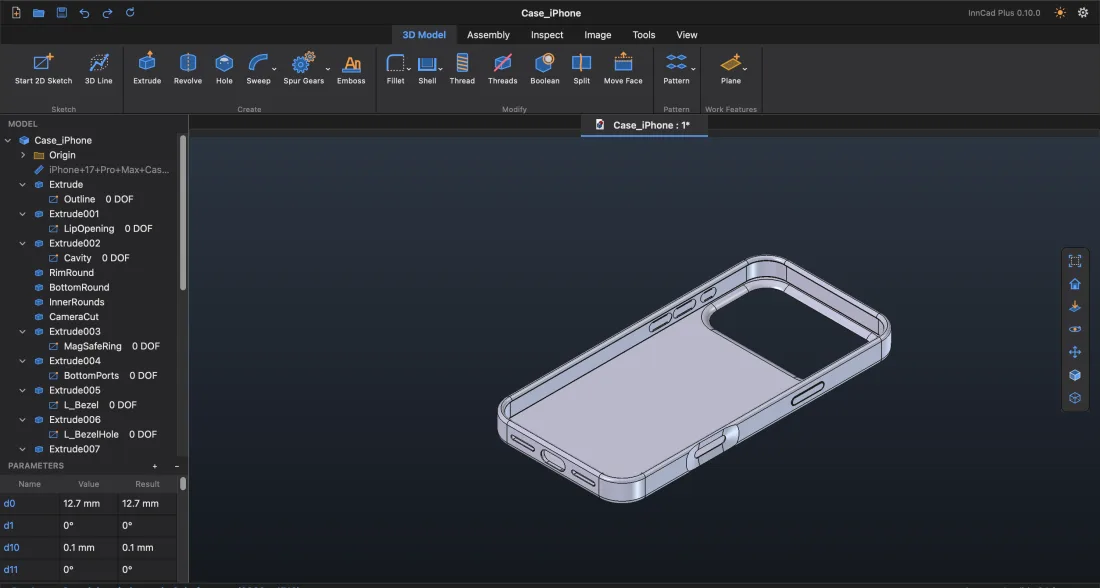Screen dimensions: 1100x588
Task: Edit d0 value 12.7 mm
Action: click(88, 503)
